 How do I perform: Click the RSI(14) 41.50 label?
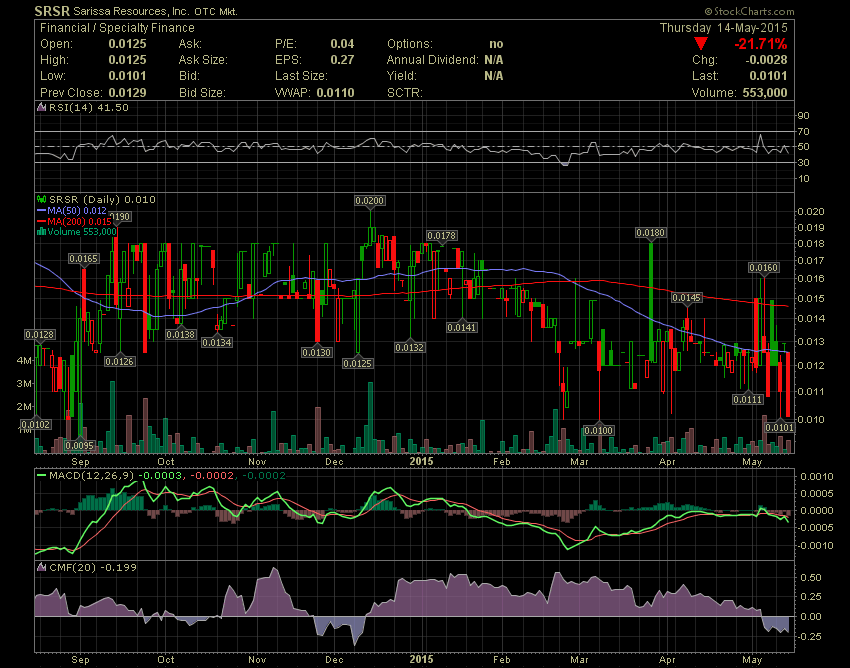[89, 107]
